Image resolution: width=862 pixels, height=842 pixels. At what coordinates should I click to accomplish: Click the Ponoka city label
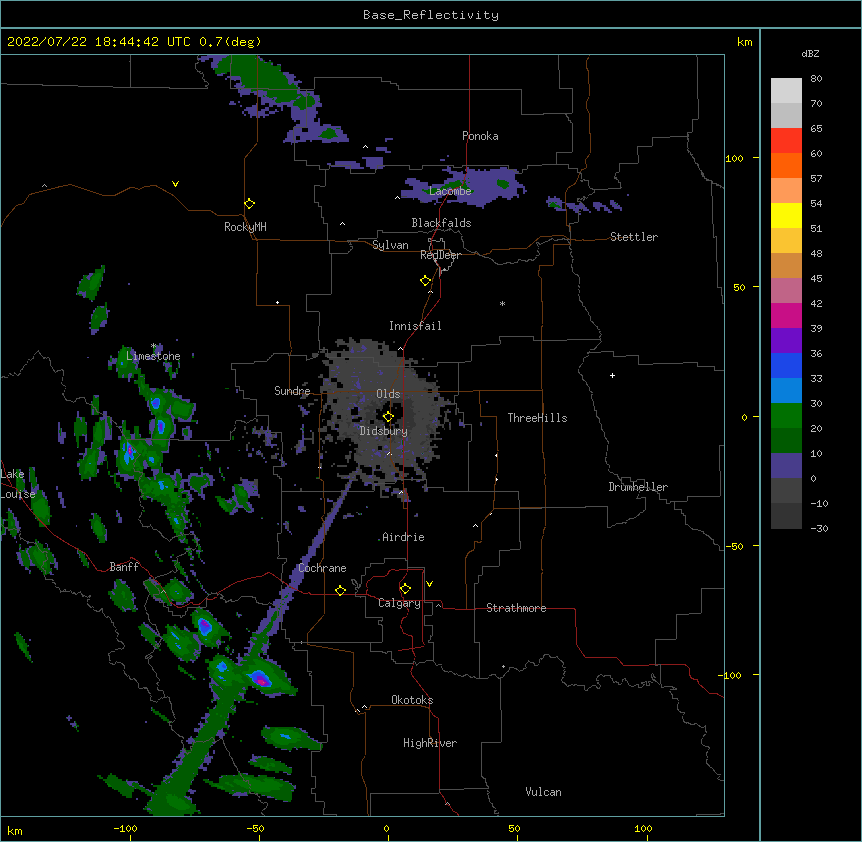[x=480, y=136]
